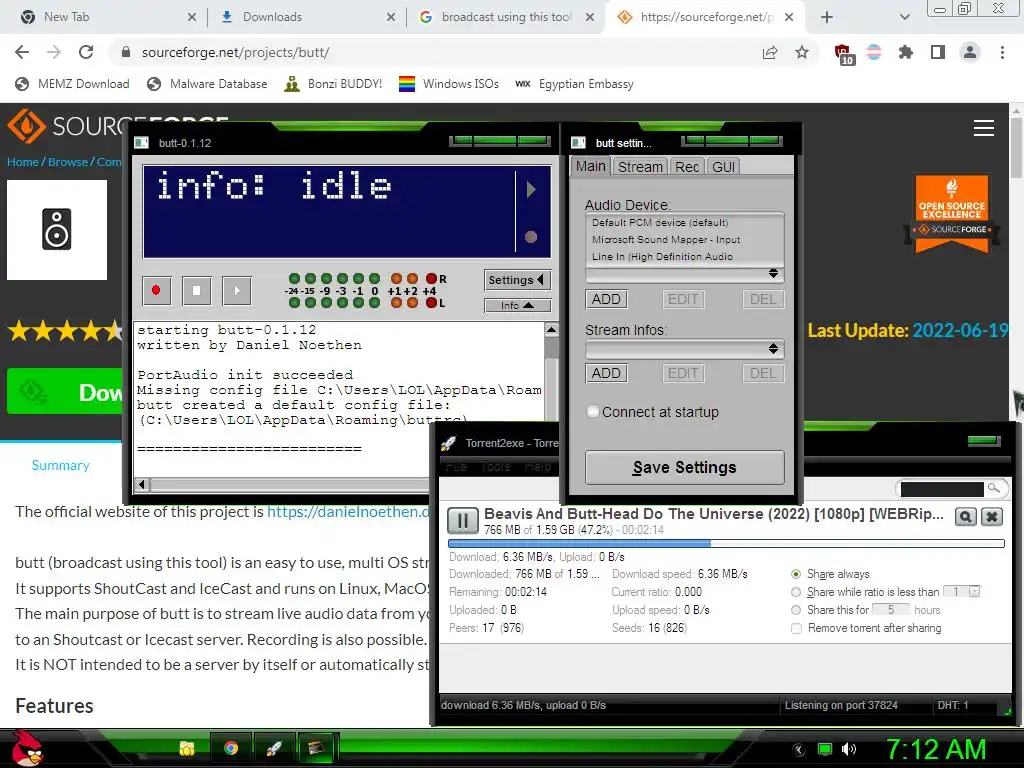This screenshot has width=1024, height=768.
Task: Select the Share always radio option
Action: pyautogui.click(x=795, y=574)
